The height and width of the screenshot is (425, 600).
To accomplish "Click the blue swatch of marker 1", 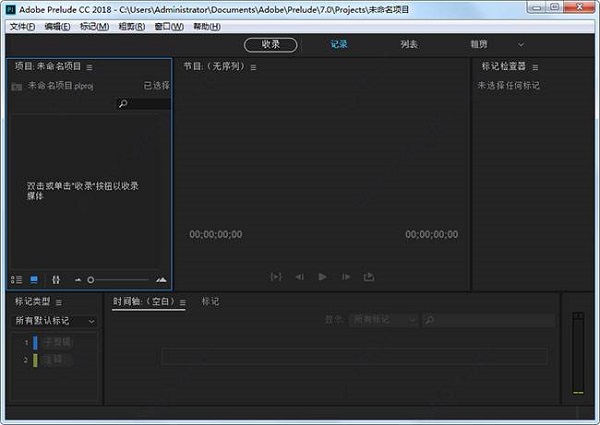I will [x=35, y=343].
